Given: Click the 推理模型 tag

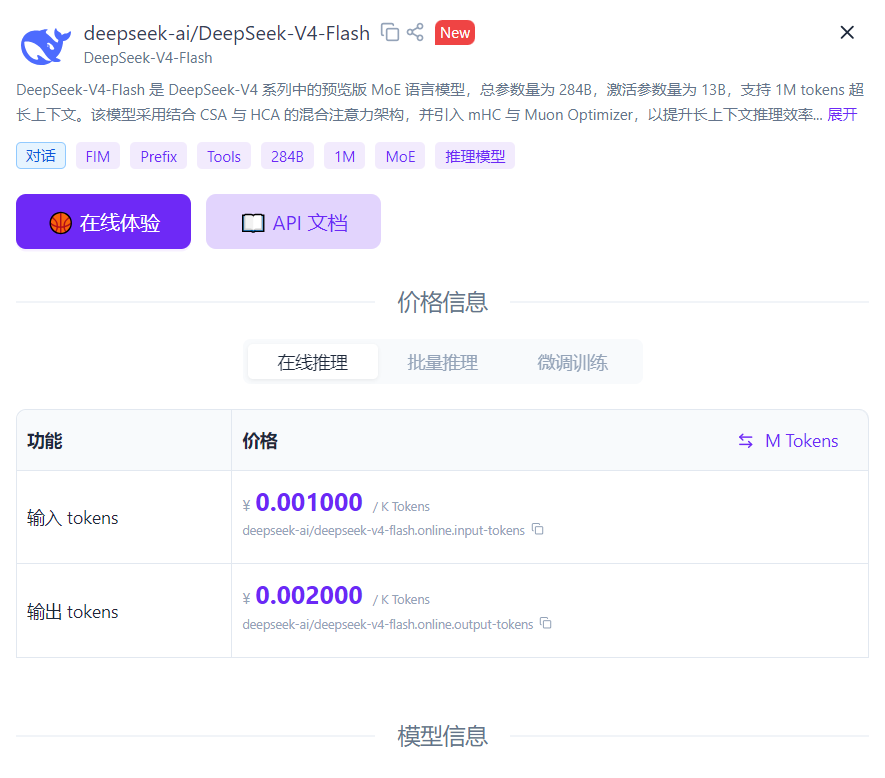Looking at the screenshot, I should 475,156.
